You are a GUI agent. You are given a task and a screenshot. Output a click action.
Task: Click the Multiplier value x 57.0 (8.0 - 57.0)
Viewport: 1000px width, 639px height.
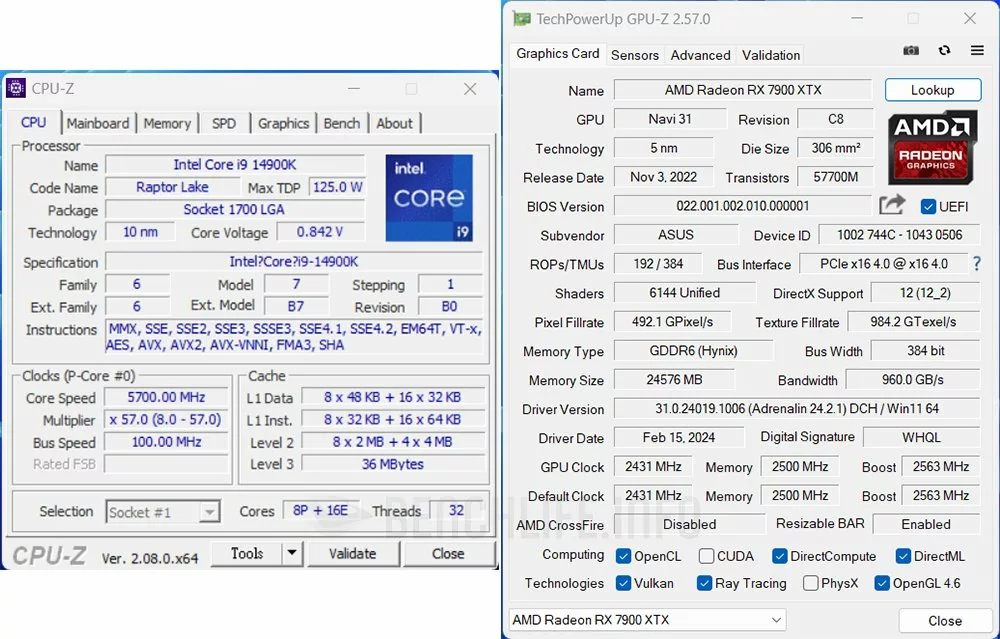click(166, 420)
